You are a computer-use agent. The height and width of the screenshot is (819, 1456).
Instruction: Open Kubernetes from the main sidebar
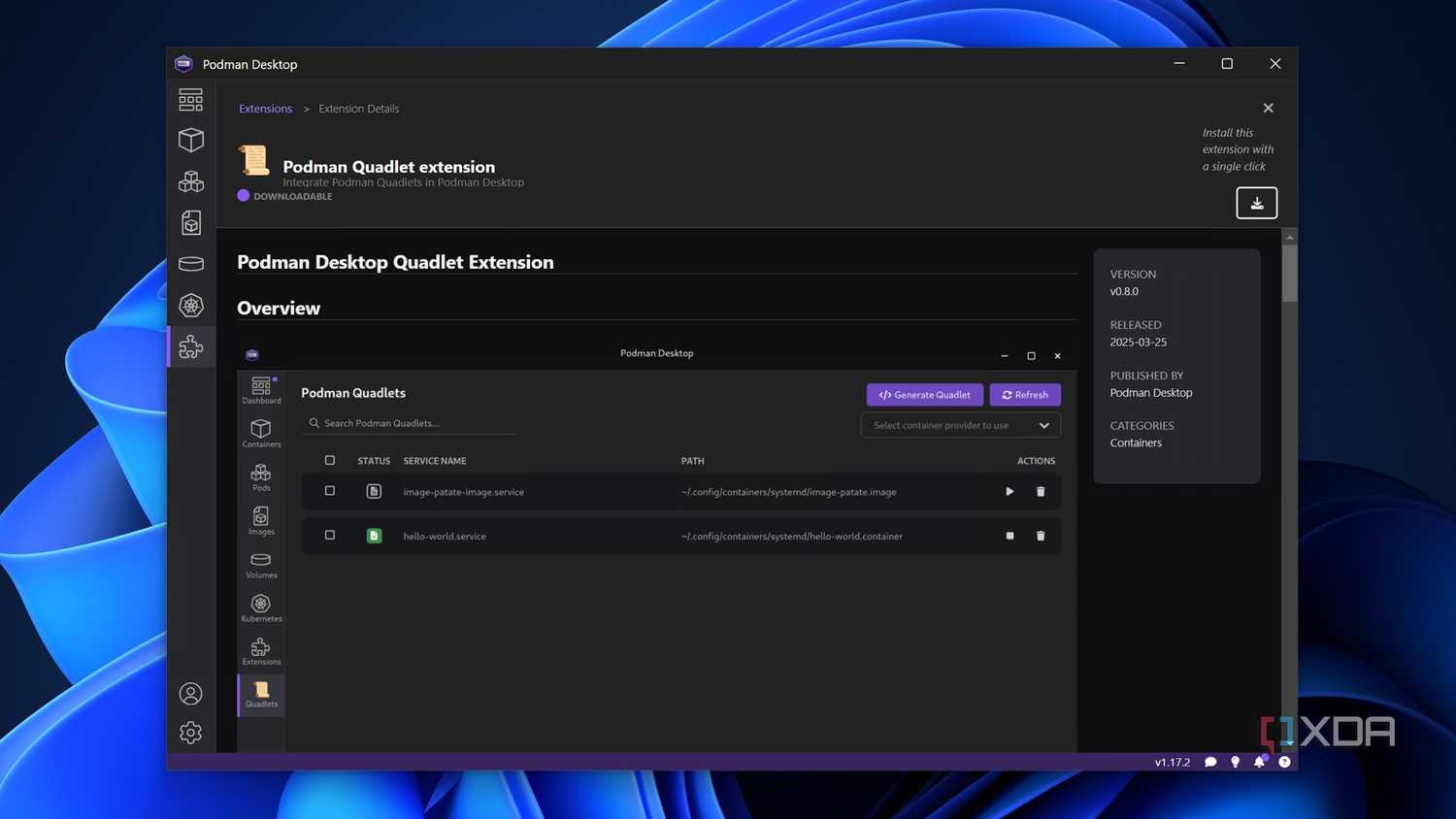coord(191,306)
